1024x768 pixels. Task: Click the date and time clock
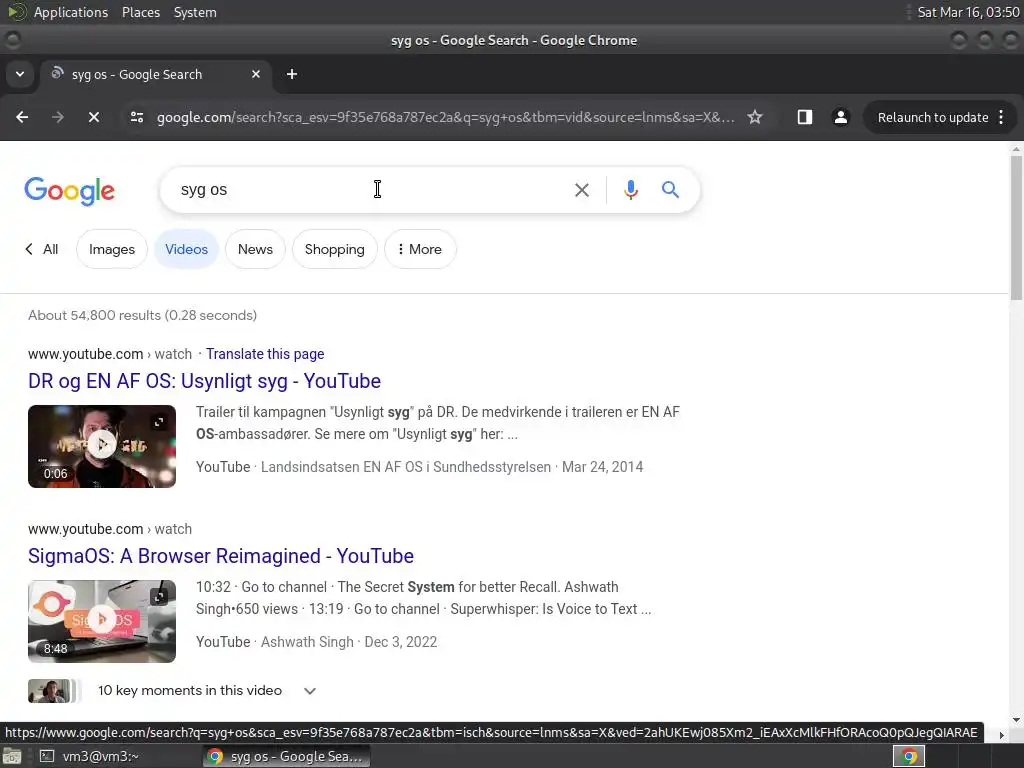[968, 12]
